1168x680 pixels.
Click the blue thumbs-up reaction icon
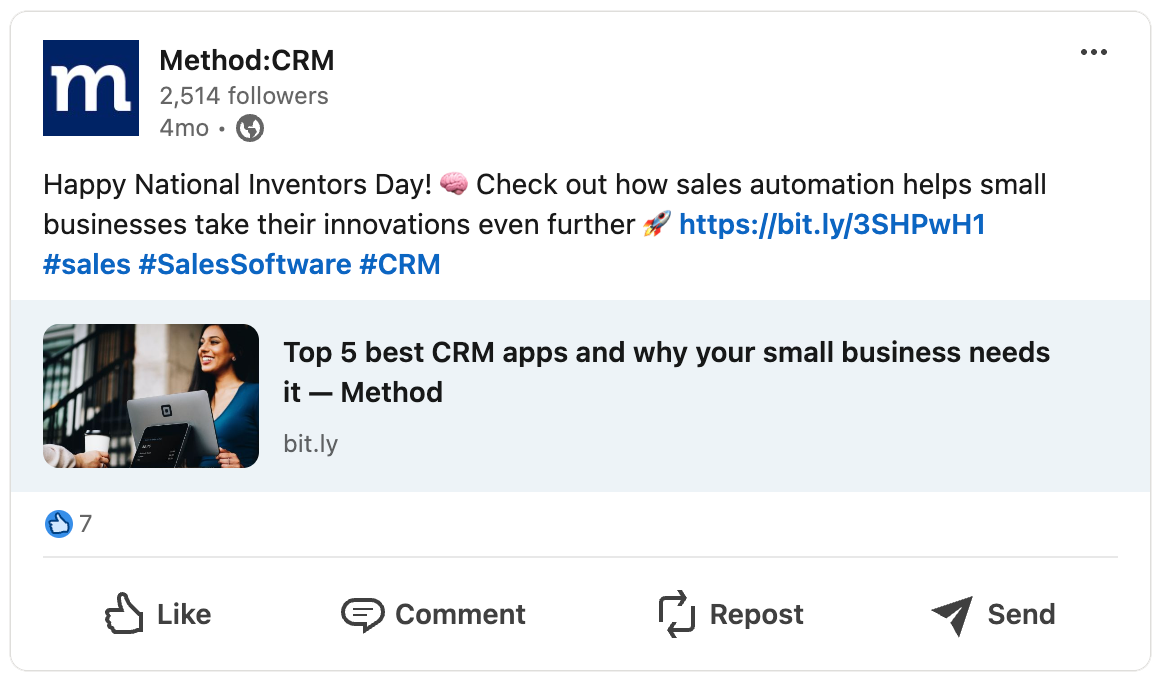[59, 523]
